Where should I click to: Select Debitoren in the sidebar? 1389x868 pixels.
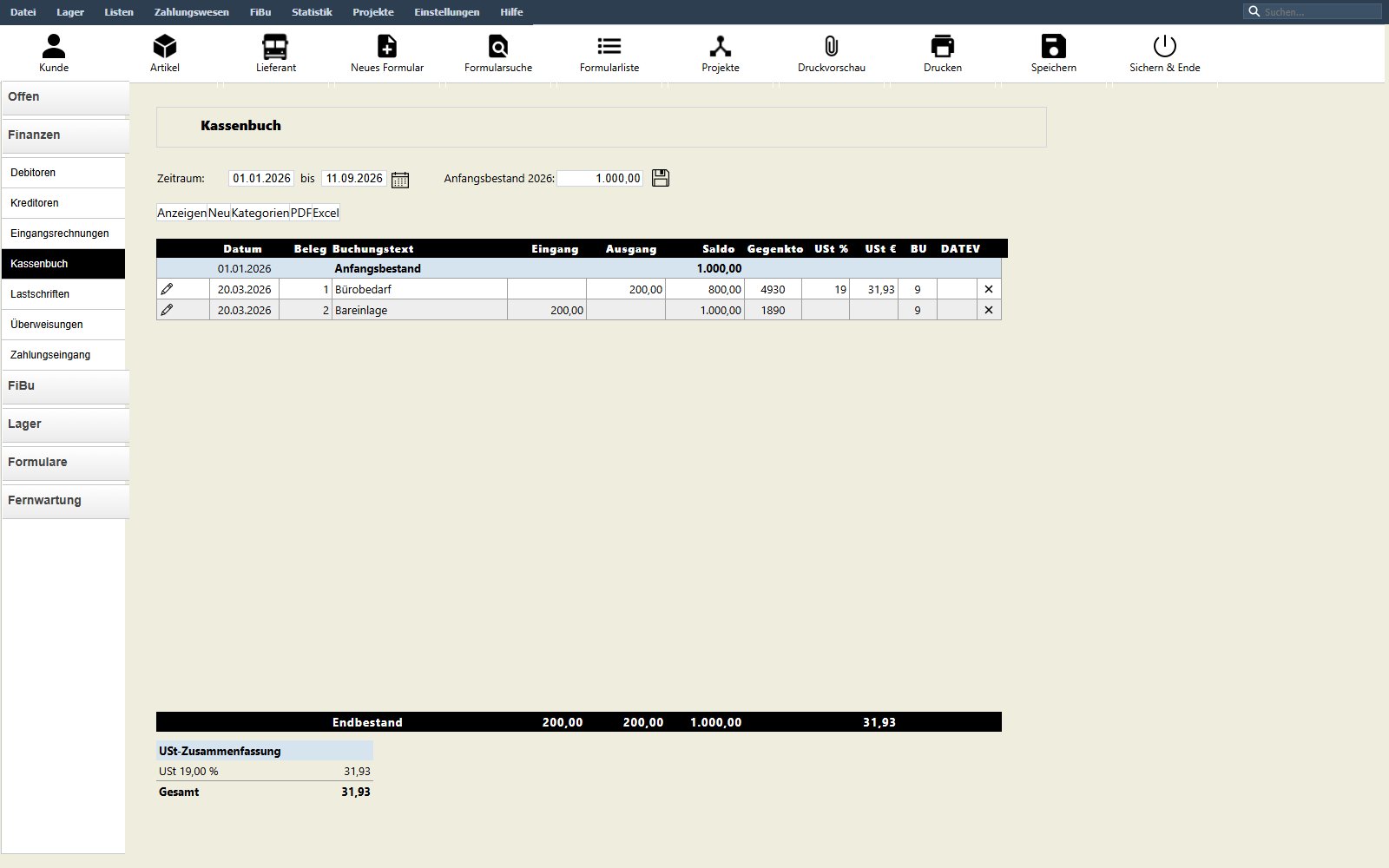pyautogui.click(x=63, y=173)
